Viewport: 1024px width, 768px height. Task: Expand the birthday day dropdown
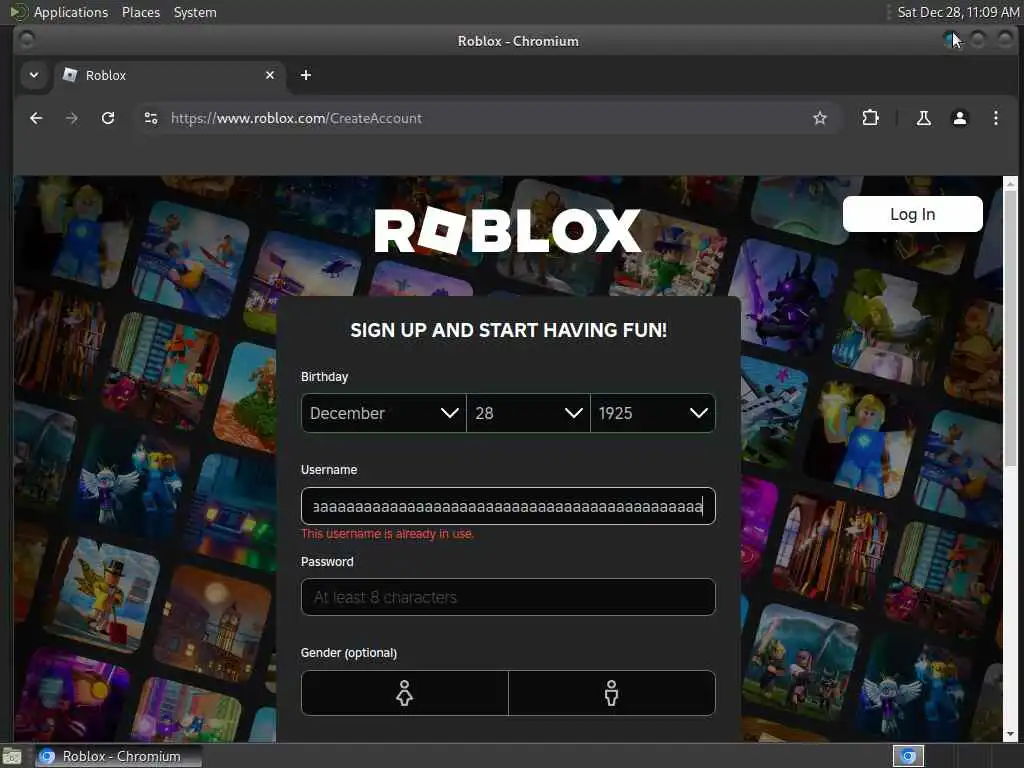point(528,413)
